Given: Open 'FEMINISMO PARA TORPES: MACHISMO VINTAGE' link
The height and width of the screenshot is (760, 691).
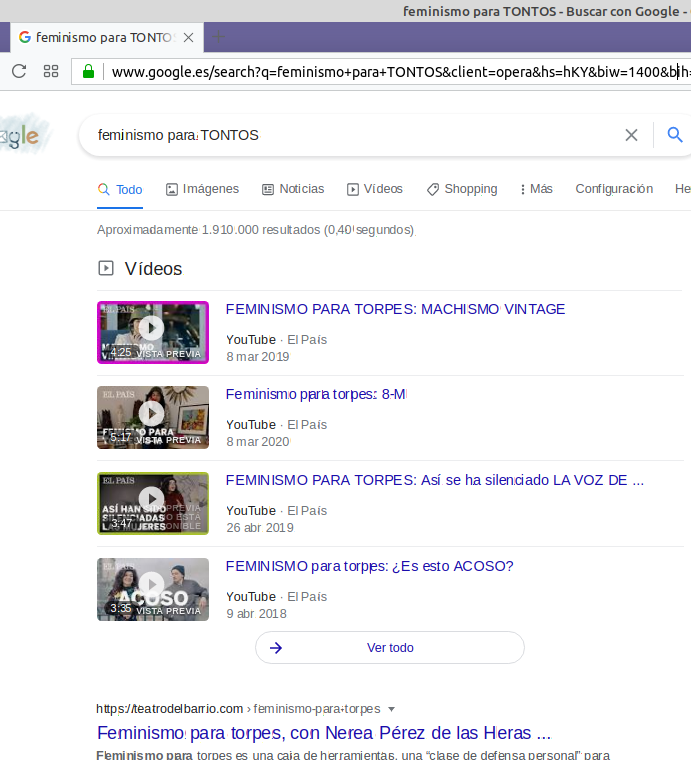Looking at the screenshot, I should pyautogui.click(x=395, y=309).
